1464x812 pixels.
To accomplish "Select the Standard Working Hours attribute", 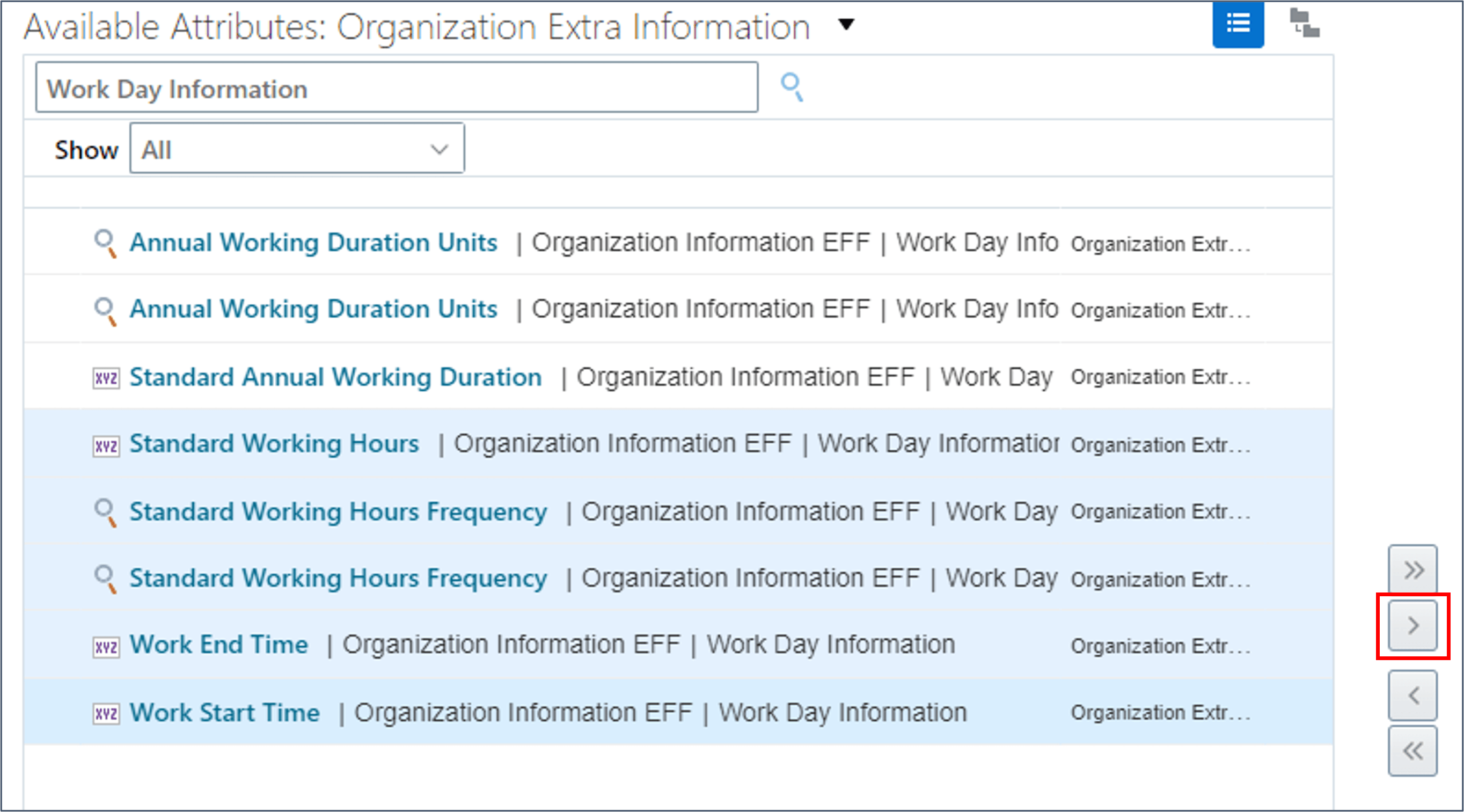I will pos(274,444).
